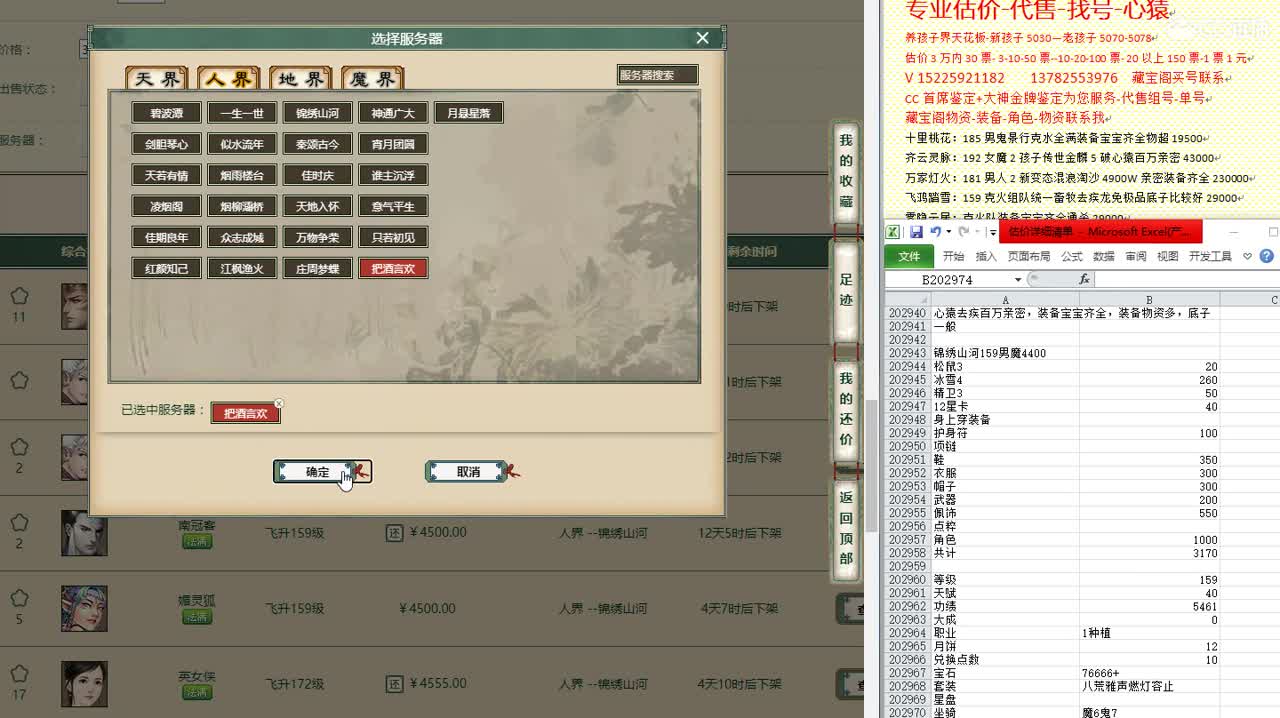Switch to the 魔界 tab

coord(374,79)
